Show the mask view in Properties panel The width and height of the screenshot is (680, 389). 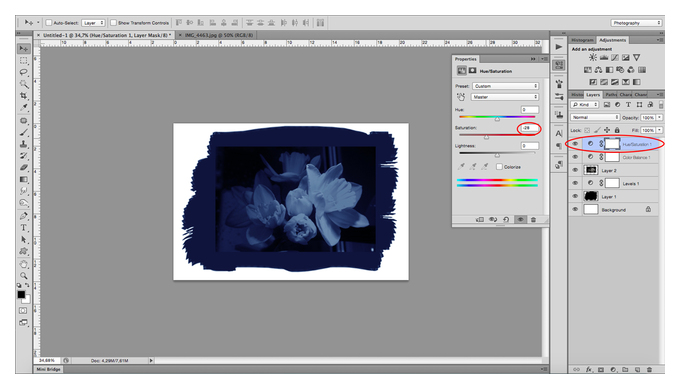click(x=472, y=71)
